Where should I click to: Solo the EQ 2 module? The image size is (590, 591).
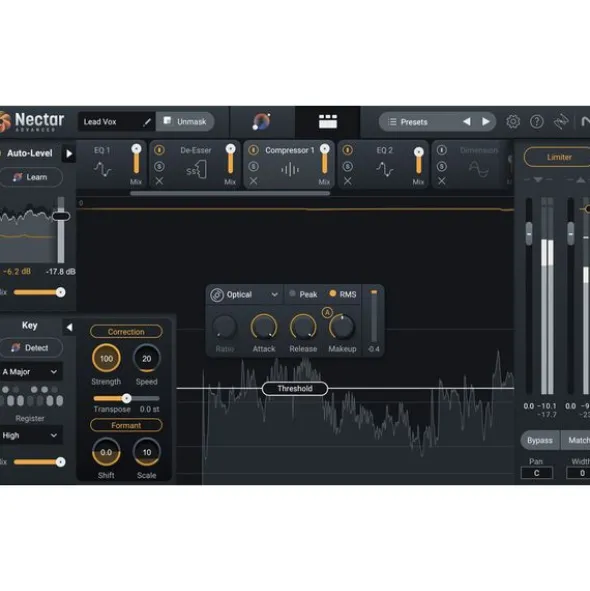[348, 166]
